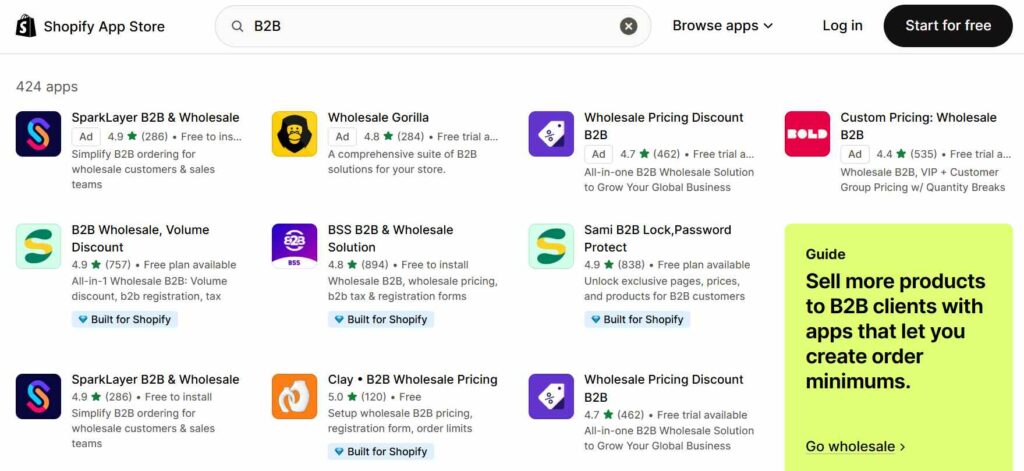
Task: Open the Clay orange app icon
Action: click(x=295, y=397)
